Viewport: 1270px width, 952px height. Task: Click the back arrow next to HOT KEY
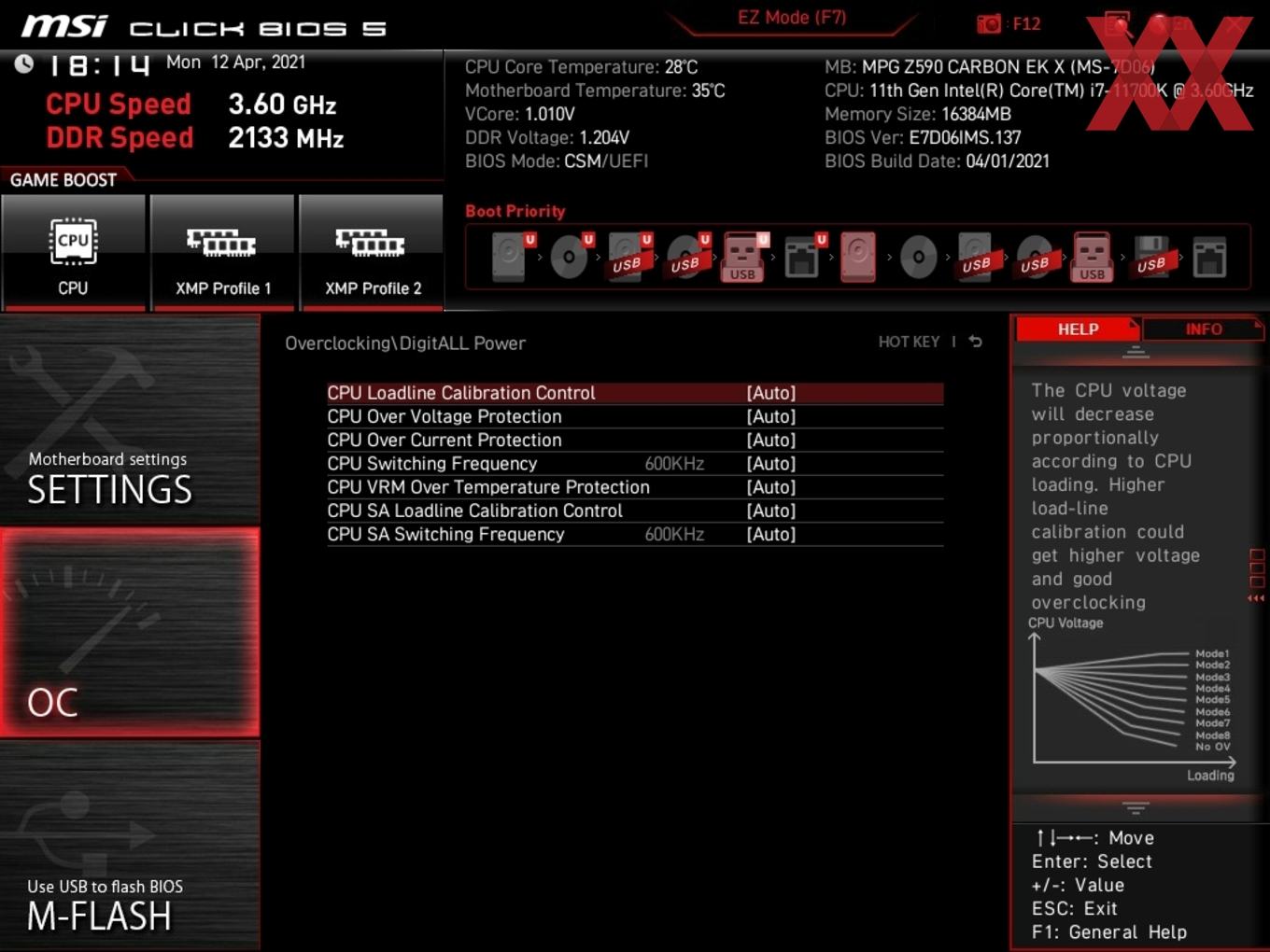coord(975,342)
